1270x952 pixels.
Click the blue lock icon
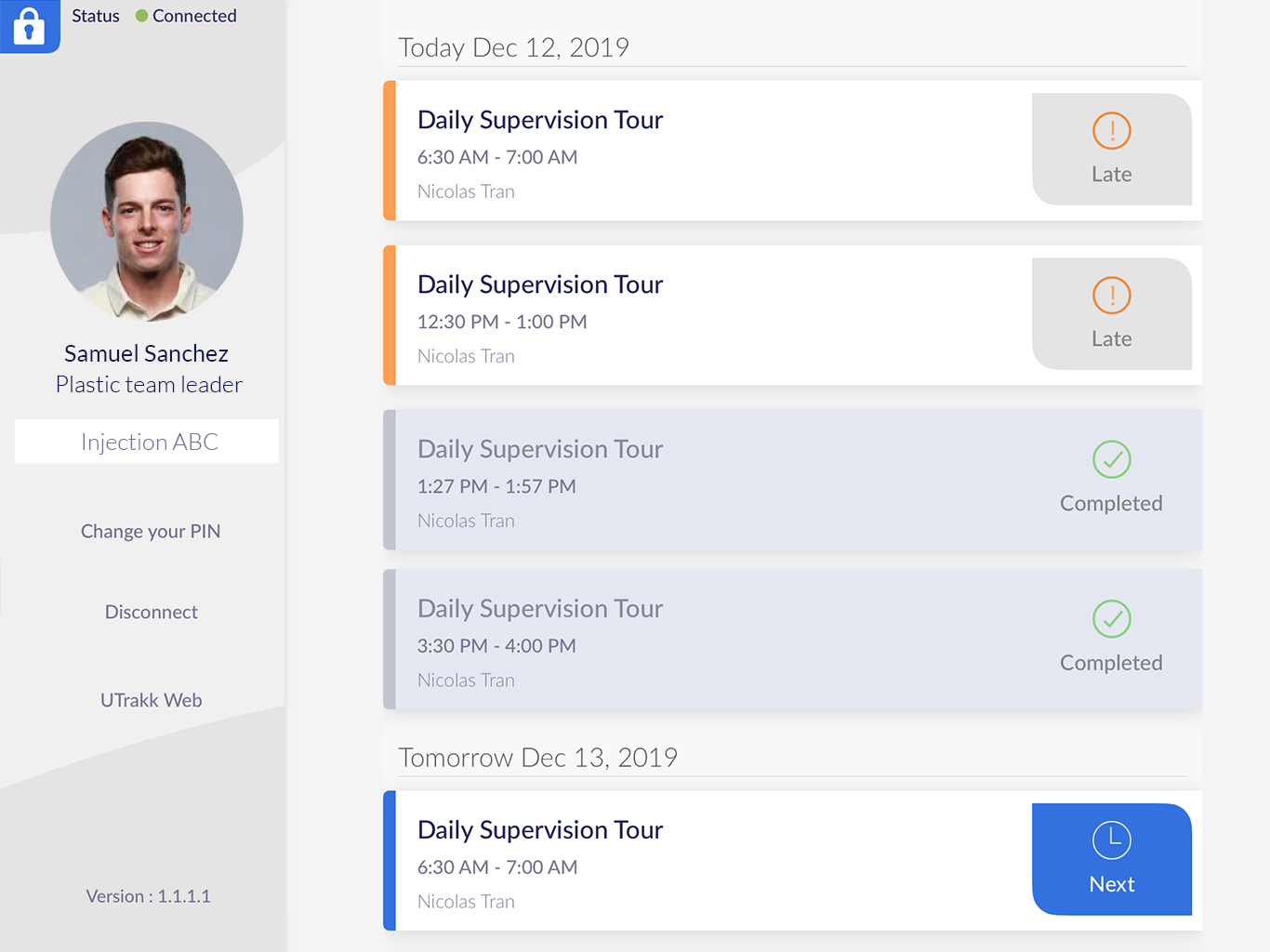(29, 25)
